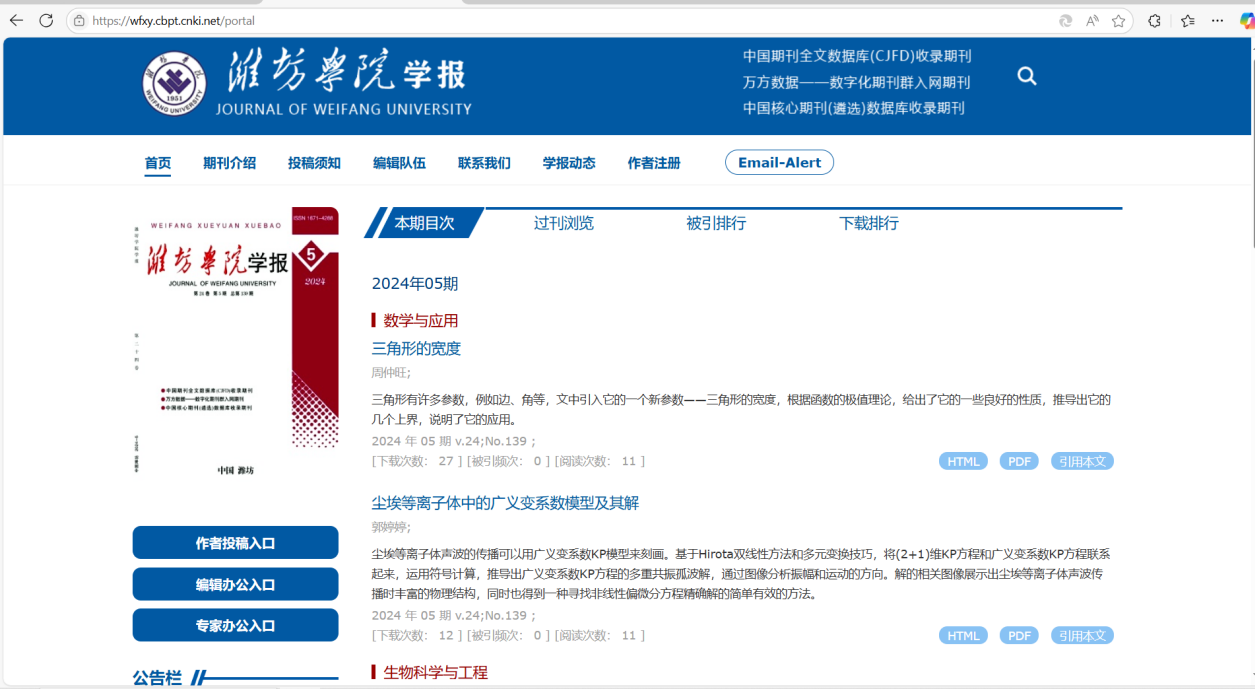Image resolution: width=1255 pixels, height=689 pixels.
Task: Switch to the 过刊浏览 tab
Action: [x=563, y=223]
